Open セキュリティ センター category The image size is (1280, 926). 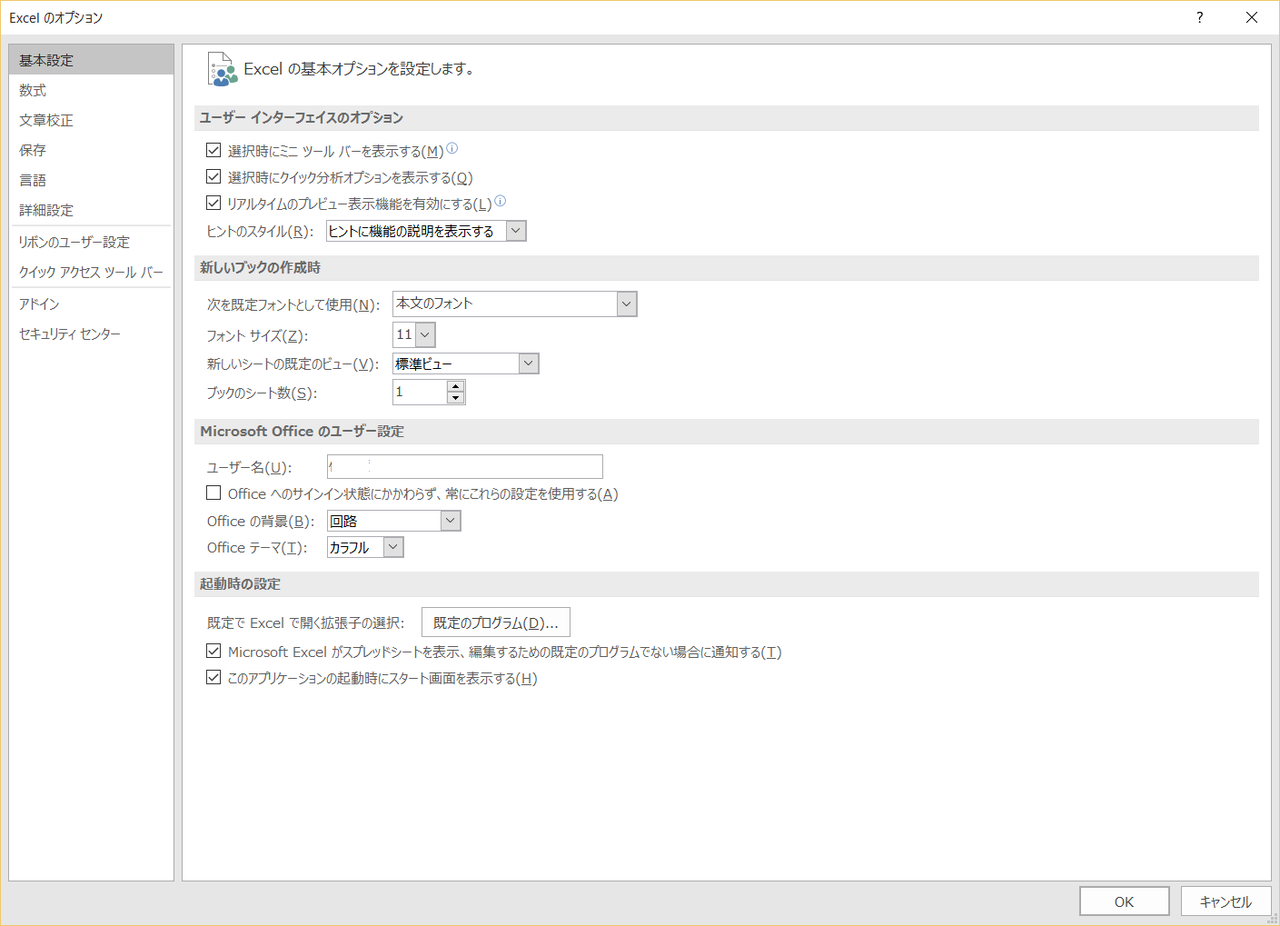click(x=91, y=334)
